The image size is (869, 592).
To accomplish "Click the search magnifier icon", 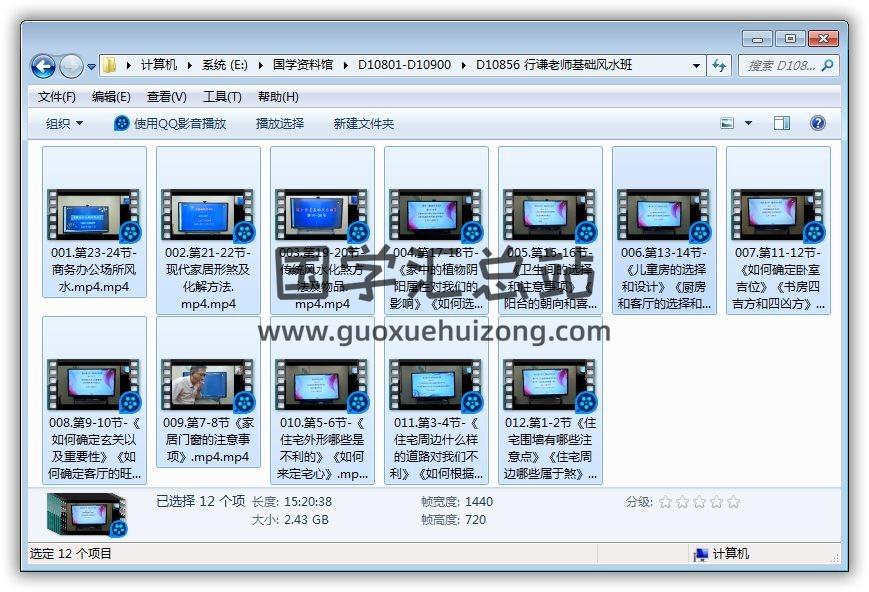I will pyautogui.click(x=827, y=66).
